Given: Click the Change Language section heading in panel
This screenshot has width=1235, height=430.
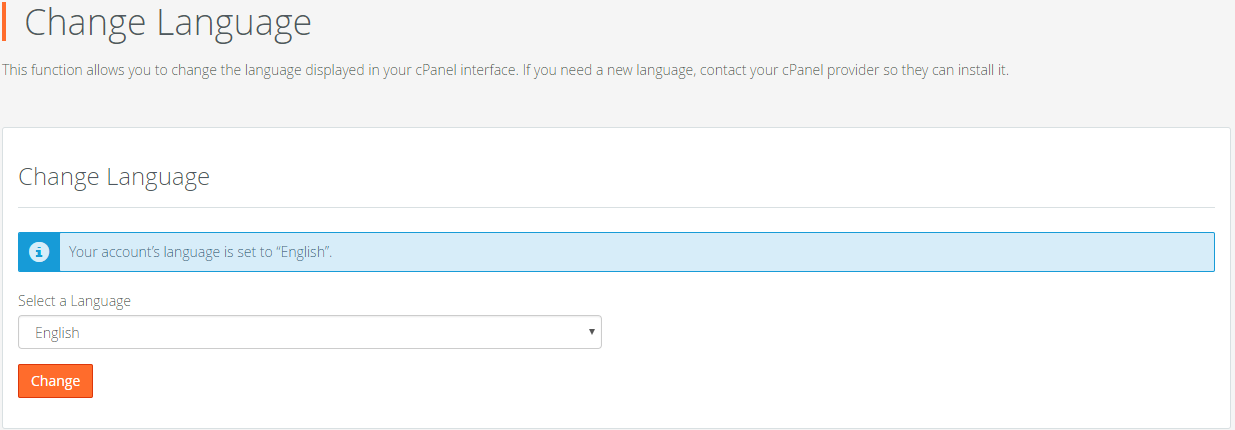Looking at the screenshot, I should [114, 177].
